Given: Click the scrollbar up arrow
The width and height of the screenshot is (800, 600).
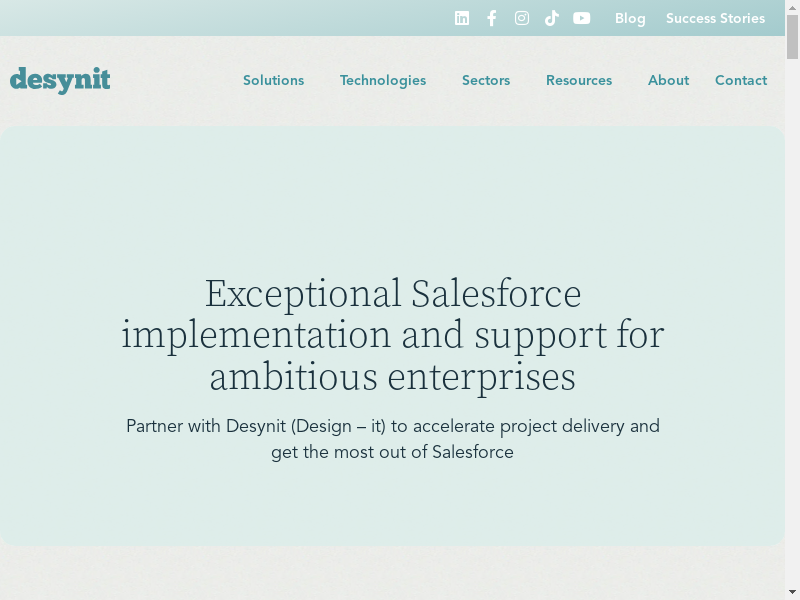Looking at the screenshot, I should [792, 7].
